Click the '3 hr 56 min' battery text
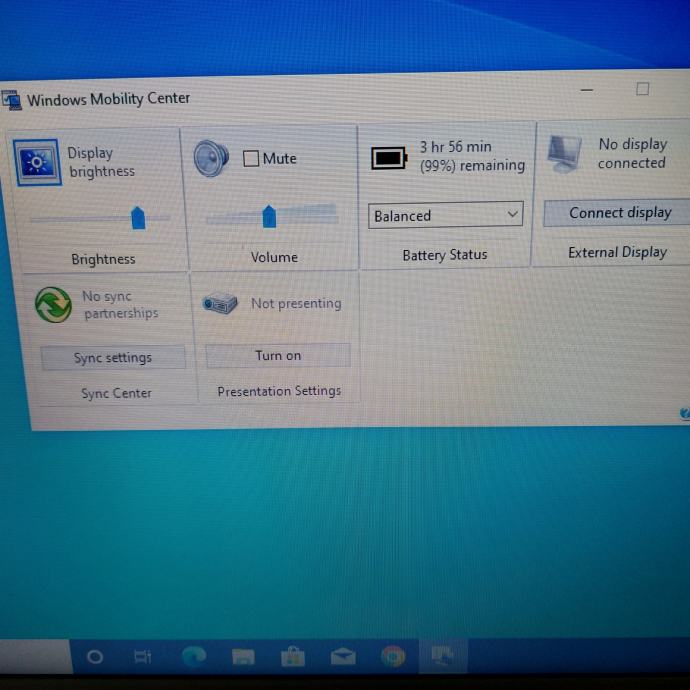 [x=455, y=147]
